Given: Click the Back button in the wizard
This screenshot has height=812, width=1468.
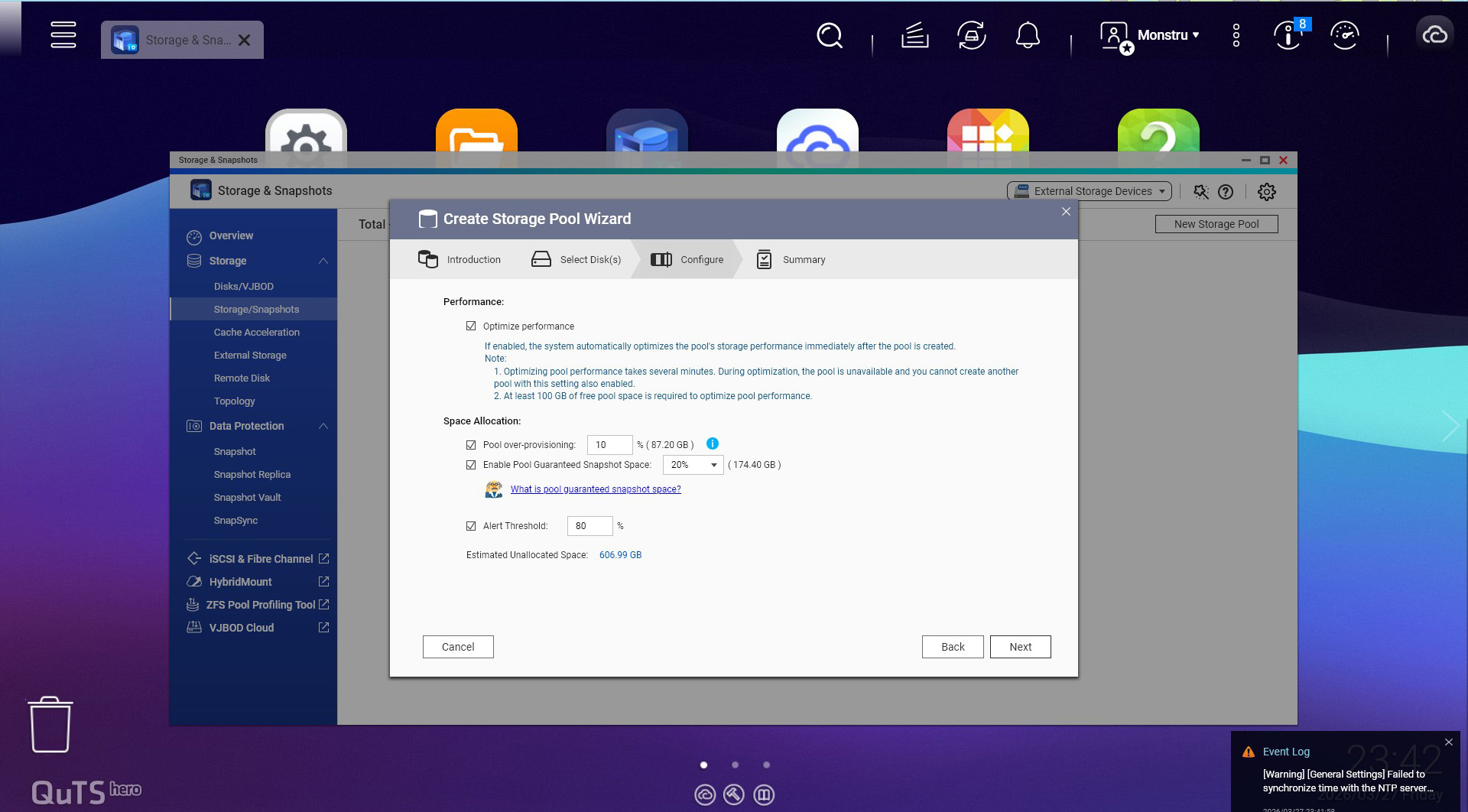Looking at the screenshot, I should coord(952,647).
